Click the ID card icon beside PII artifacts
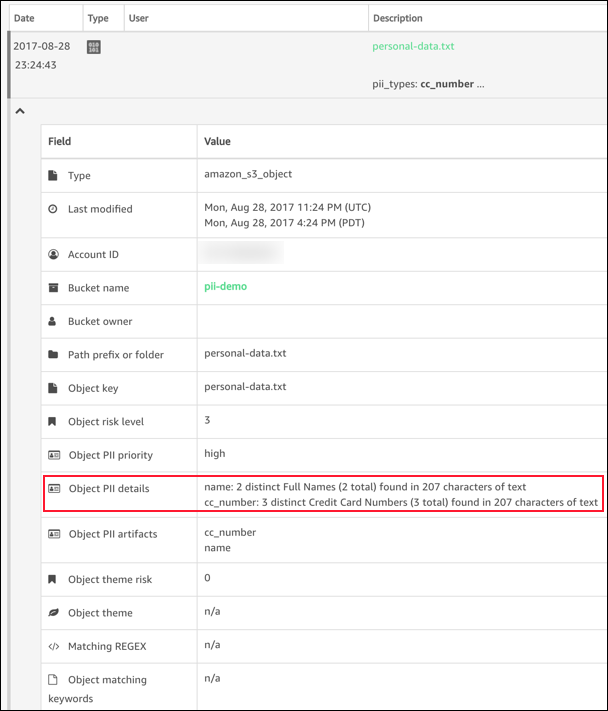 tap(54, 534)
